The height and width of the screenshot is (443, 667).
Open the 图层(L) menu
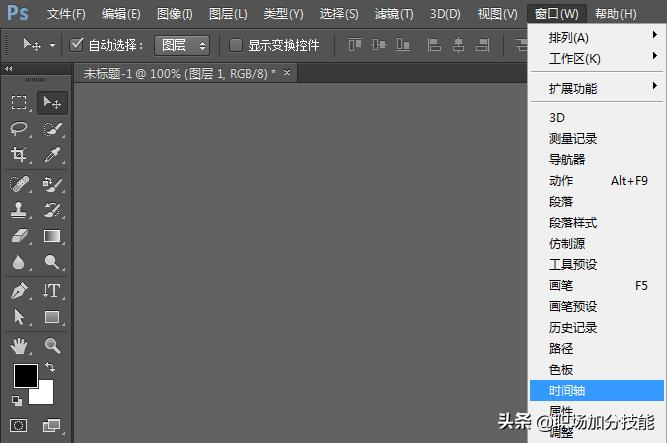tap(228, 14)
